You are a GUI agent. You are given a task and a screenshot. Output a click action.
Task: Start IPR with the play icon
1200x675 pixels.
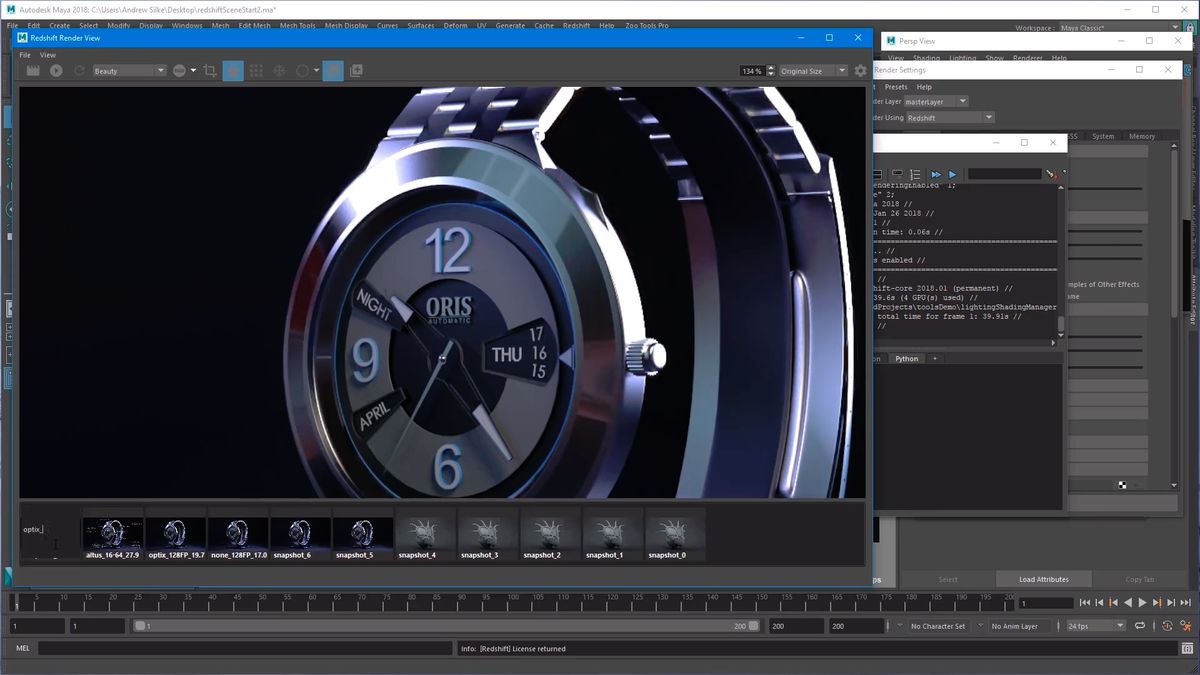56,71
